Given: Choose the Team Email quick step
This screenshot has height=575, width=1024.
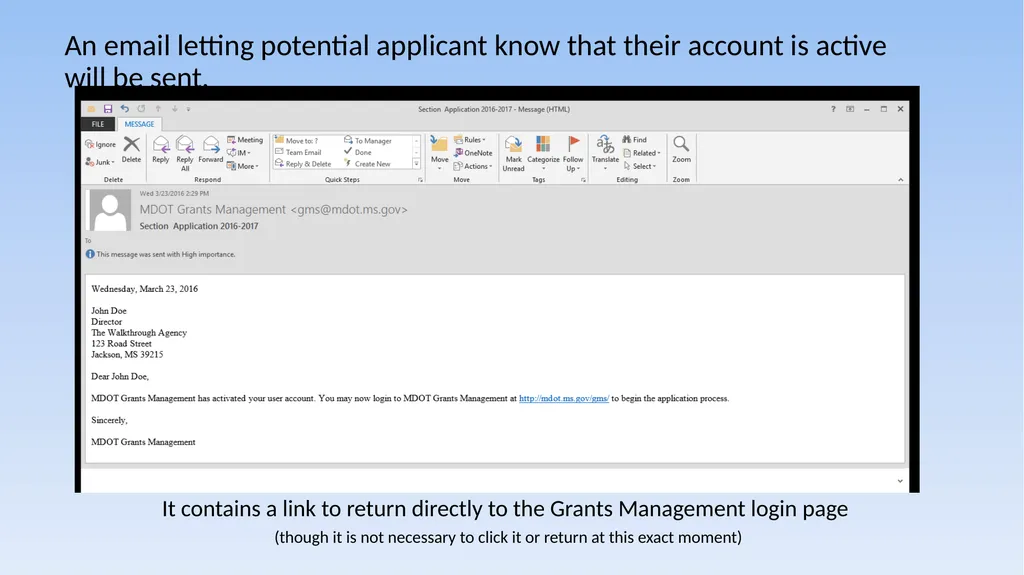Looking at the screenshot, I should click(x=298, y=152).
